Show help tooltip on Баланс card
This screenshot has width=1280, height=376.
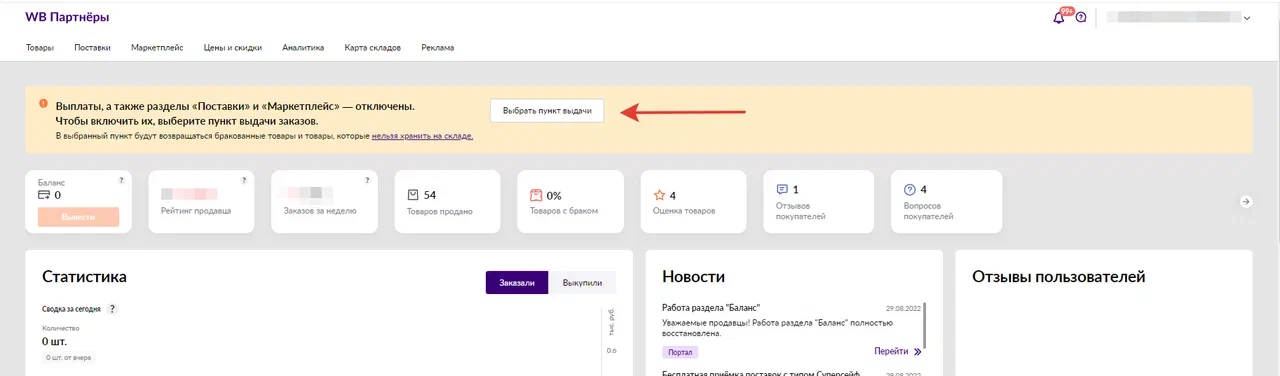(x=121, y=180)
